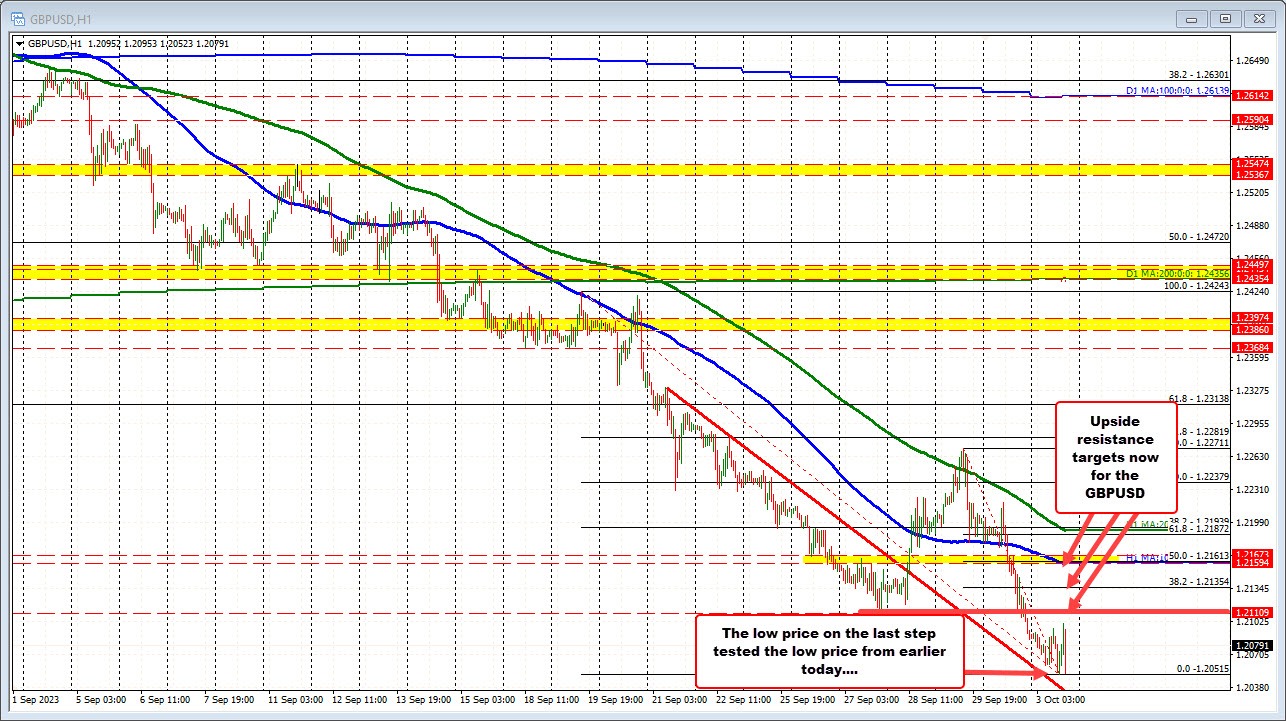Screen dimensions: 1286x721
Task: Click the 1.21109 red price label
Action: [1256, 610]
